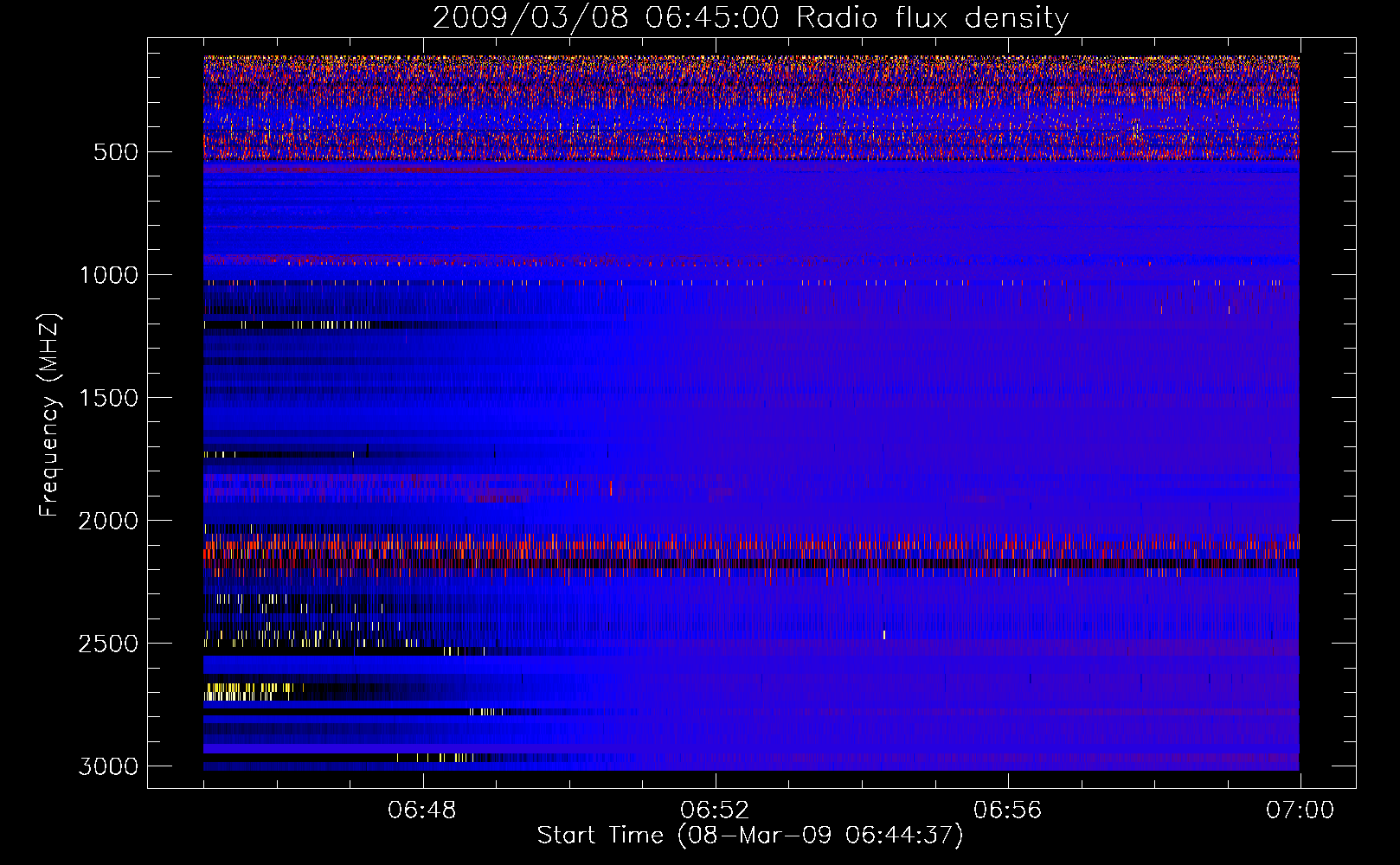
Task: Select the 1500 frequency tick label
Action: [108, 398]
